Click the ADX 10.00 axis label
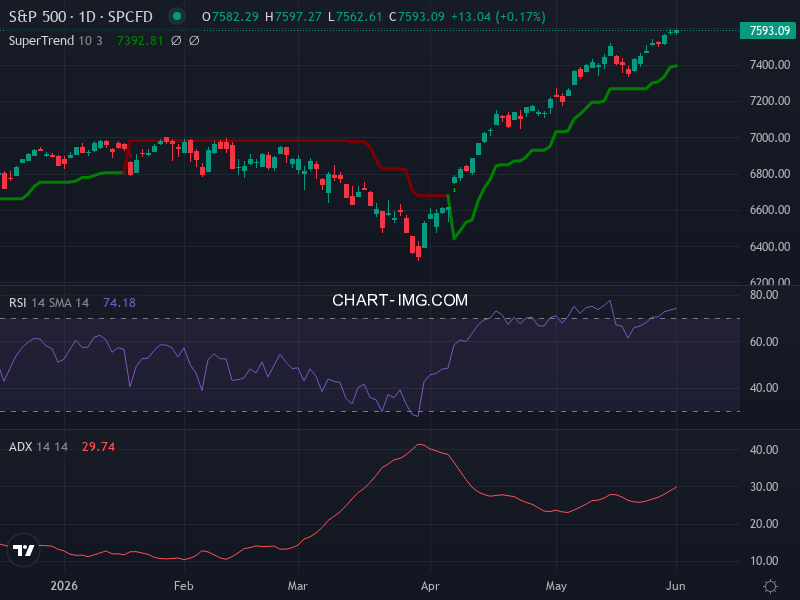The image size is (800, 600). (764, 561)
